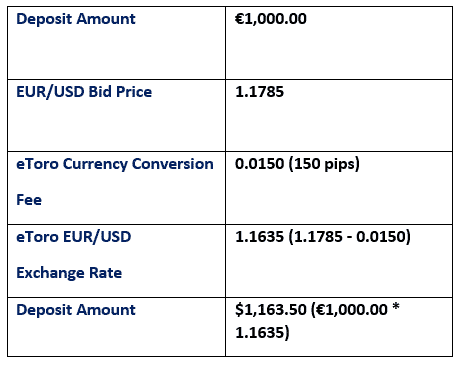The width and height of the screenshot is (460, 366).
Task: Click the euro sign in the first value
Action: (x=240, y=19)
